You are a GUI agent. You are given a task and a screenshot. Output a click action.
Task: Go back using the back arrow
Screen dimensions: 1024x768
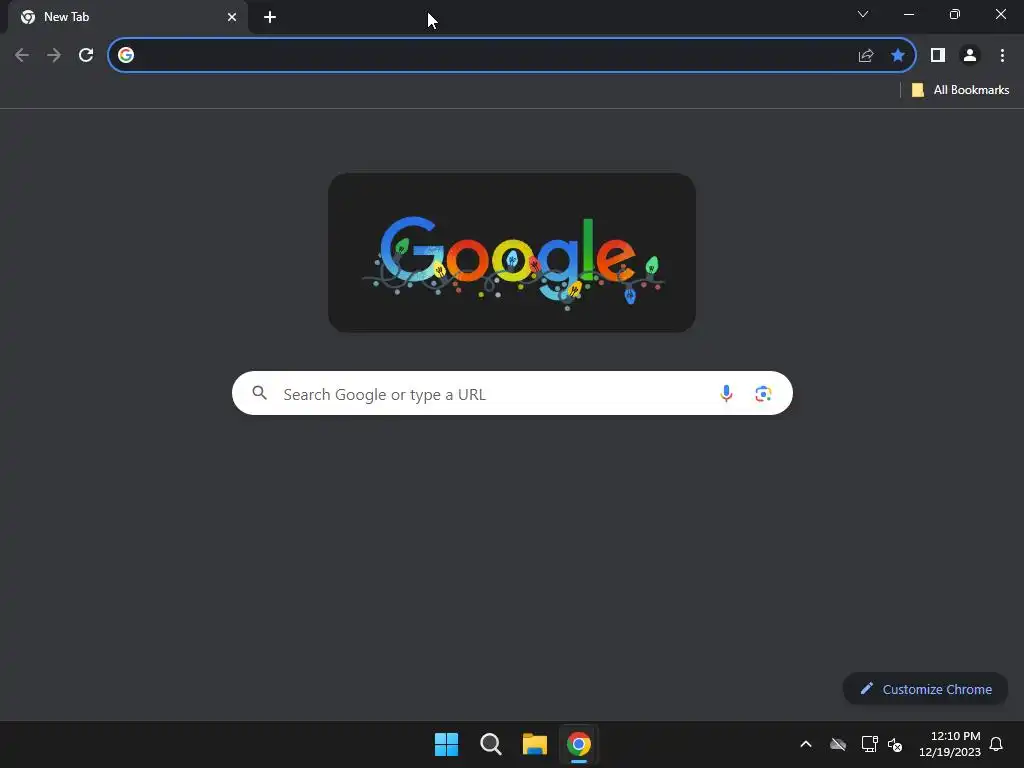coord(22,56)
